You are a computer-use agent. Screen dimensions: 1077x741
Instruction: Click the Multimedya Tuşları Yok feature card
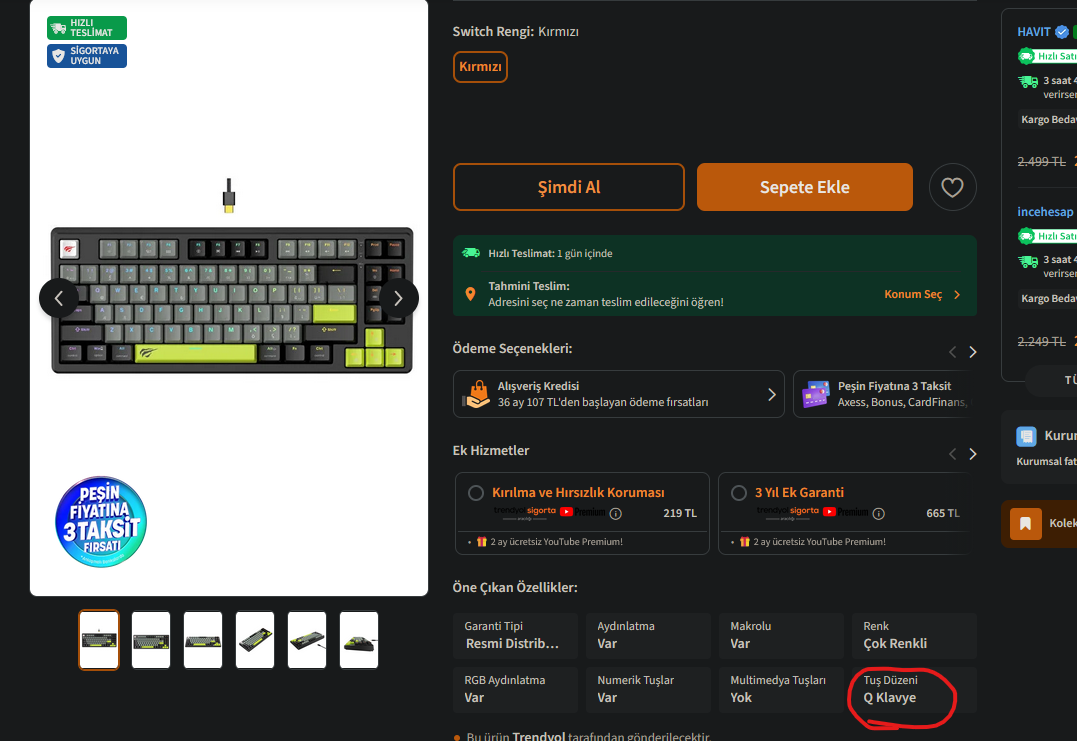pyautogui.click(x=781, y=689)
